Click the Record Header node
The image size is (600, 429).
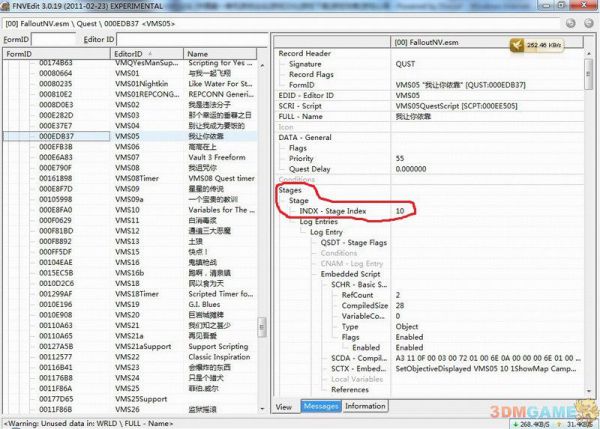305,54
